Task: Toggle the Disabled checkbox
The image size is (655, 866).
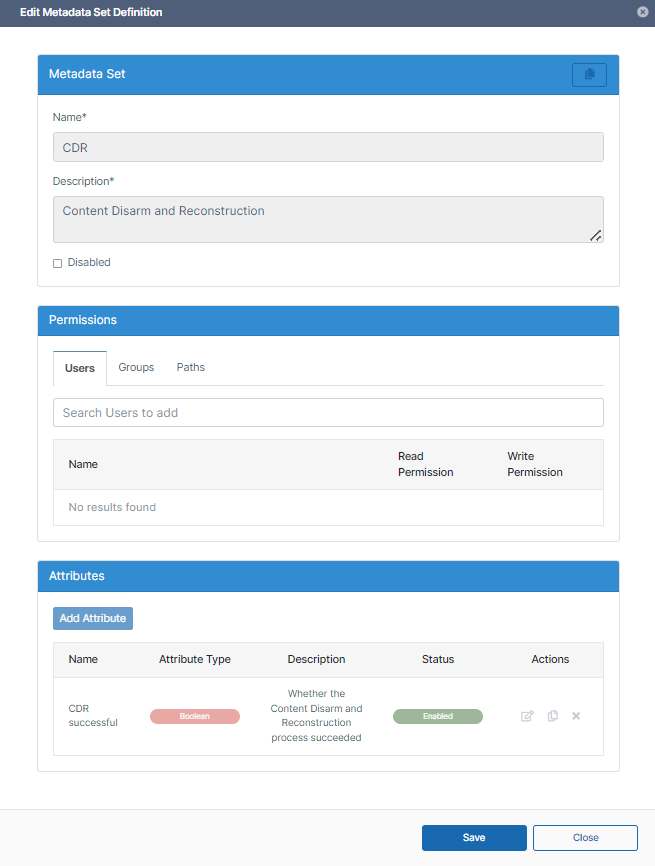Action: click(x=57, y=263)
